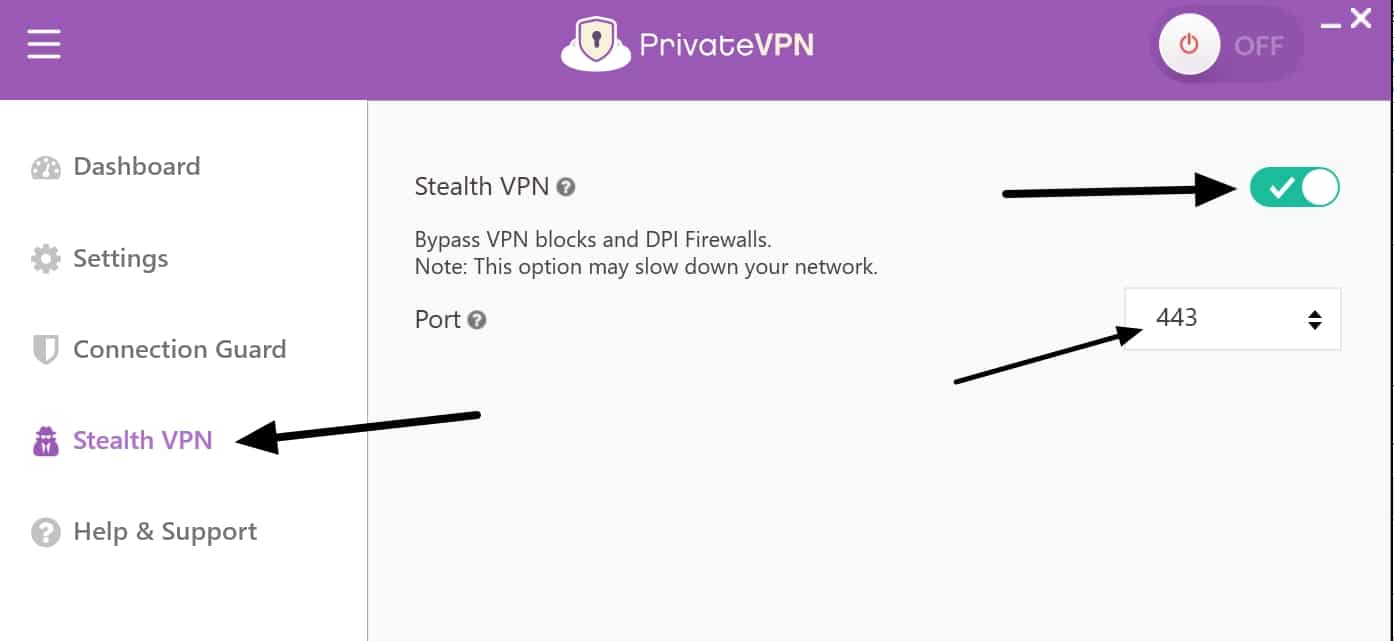Viewport: 1394px width, 641px height.
Task: Show help tooltip beside Port label
Action: pyautogui.click(x=477, y=320)
